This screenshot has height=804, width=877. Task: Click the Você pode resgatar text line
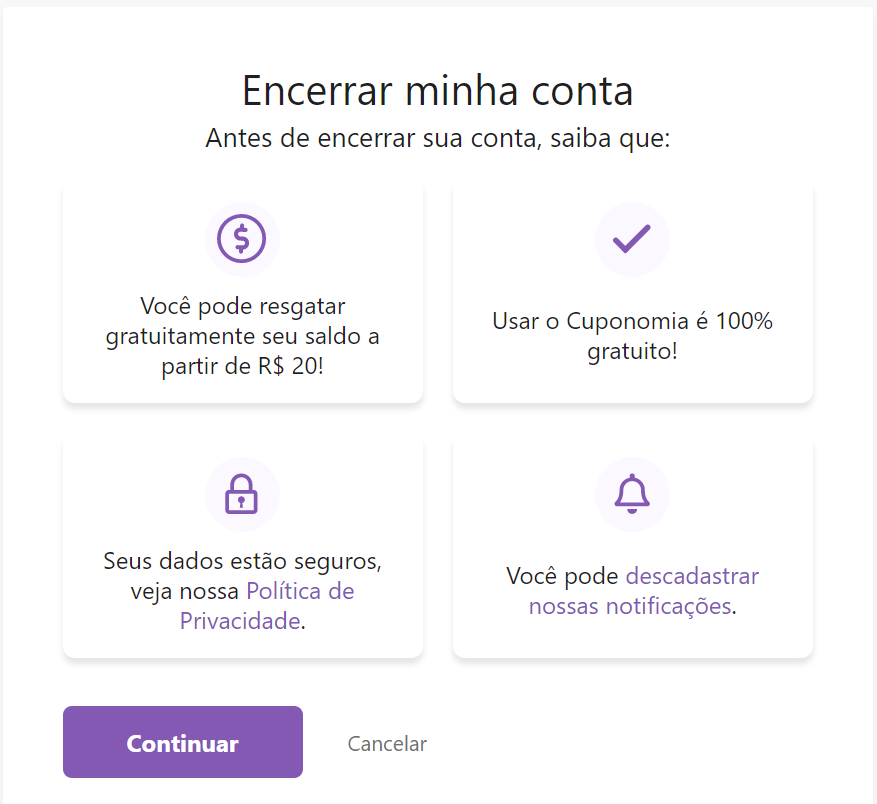(243, 306)
